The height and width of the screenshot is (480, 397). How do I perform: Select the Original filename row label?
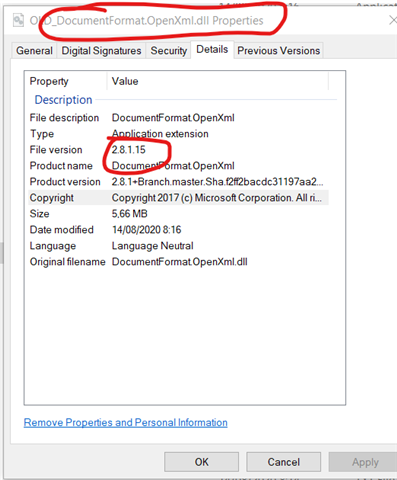point(68,262)
